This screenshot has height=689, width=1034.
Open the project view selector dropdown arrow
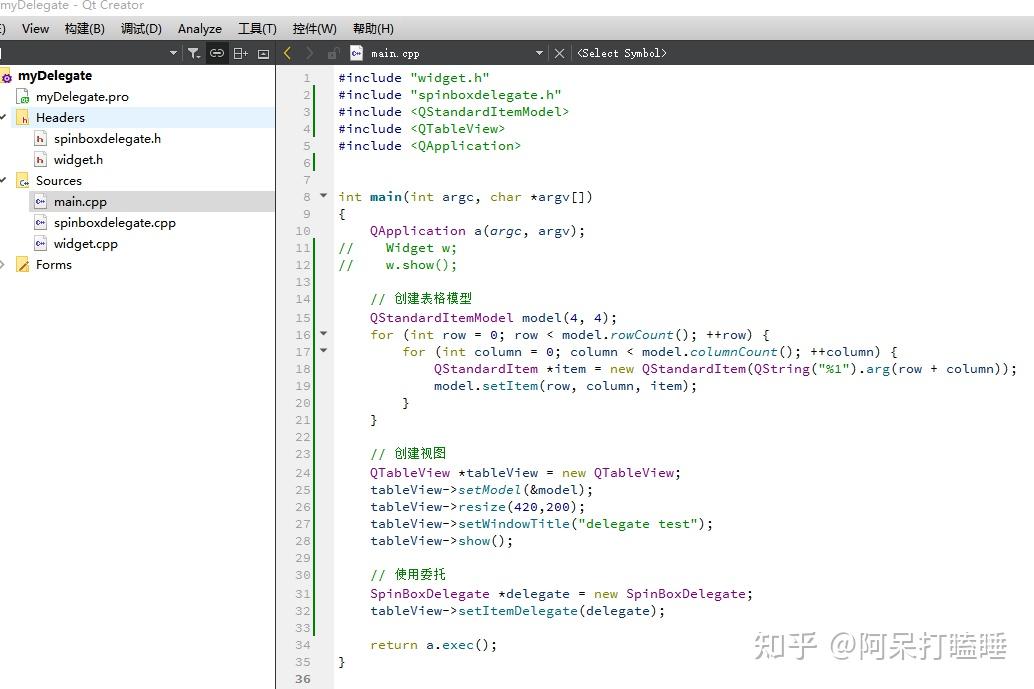click(x=173, y=53)
